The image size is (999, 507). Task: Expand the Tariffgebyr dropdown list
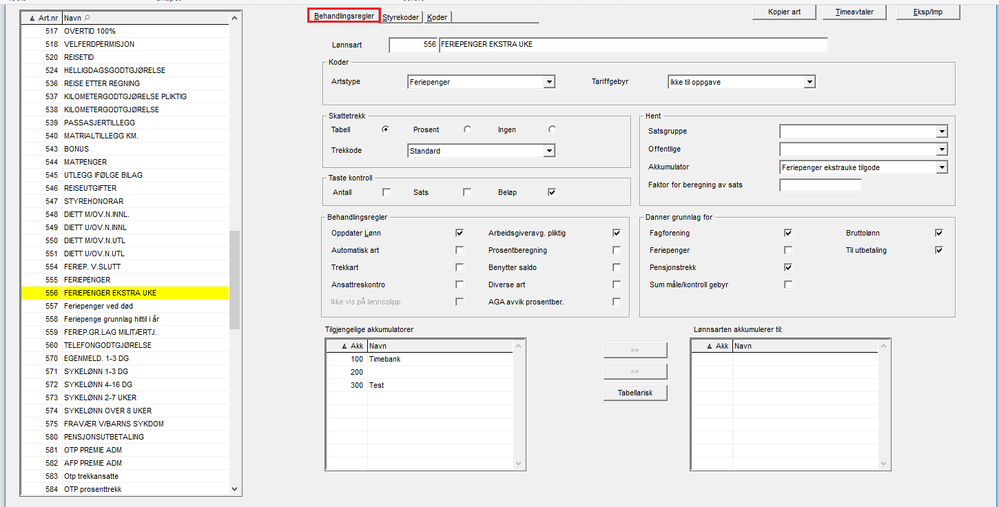pos(809,82)
